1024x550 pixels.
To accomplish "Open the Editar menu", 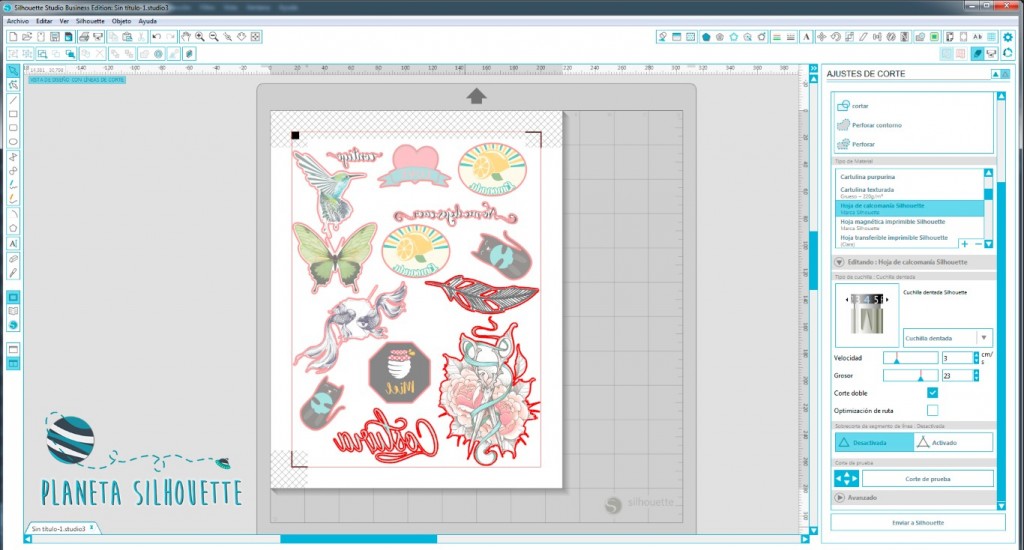I will [44, 21].
